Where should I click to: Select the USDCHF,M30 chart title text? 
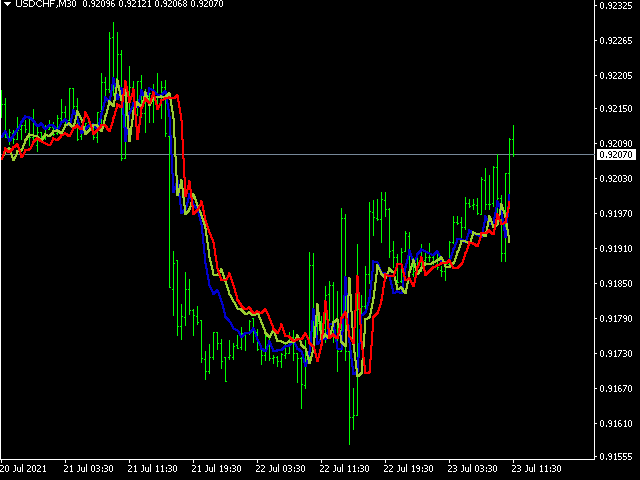coord(46,4)
